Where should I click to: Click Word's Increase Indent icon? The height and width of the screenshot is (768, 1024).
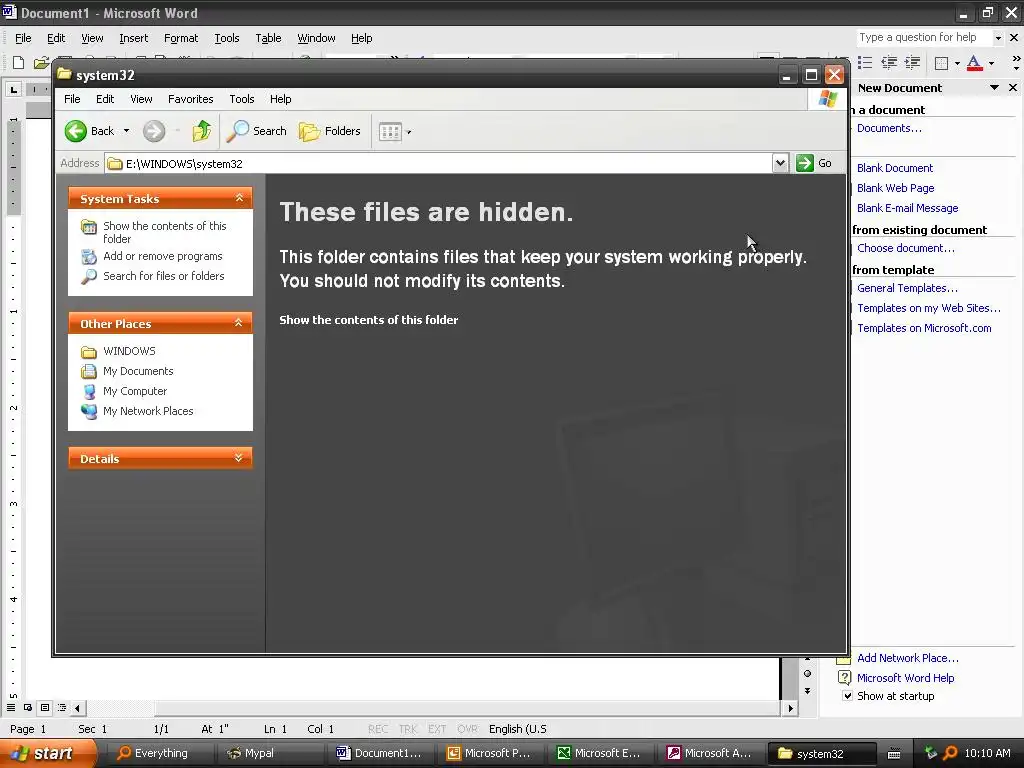pyautogui.click(x=912, y=63)
